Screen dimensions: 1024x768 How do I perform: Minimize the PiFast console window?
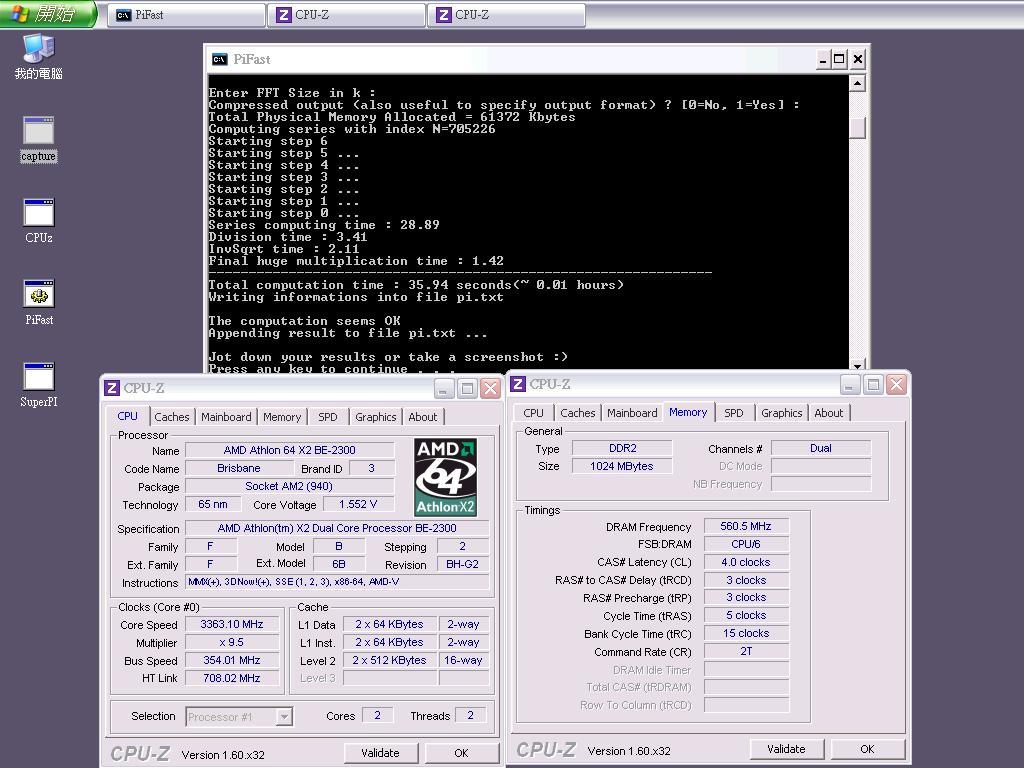coord(823,60)
